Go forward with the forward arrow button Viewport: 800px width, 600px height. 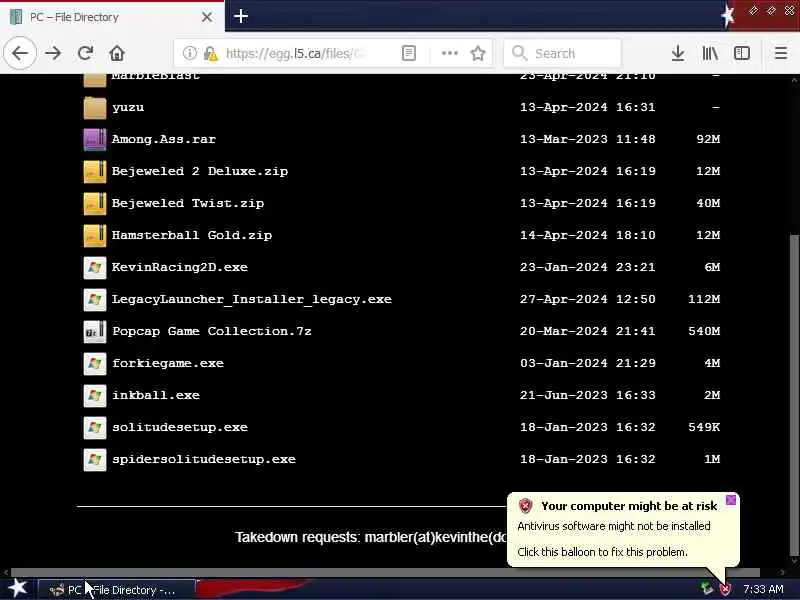[x=53, y=53]
